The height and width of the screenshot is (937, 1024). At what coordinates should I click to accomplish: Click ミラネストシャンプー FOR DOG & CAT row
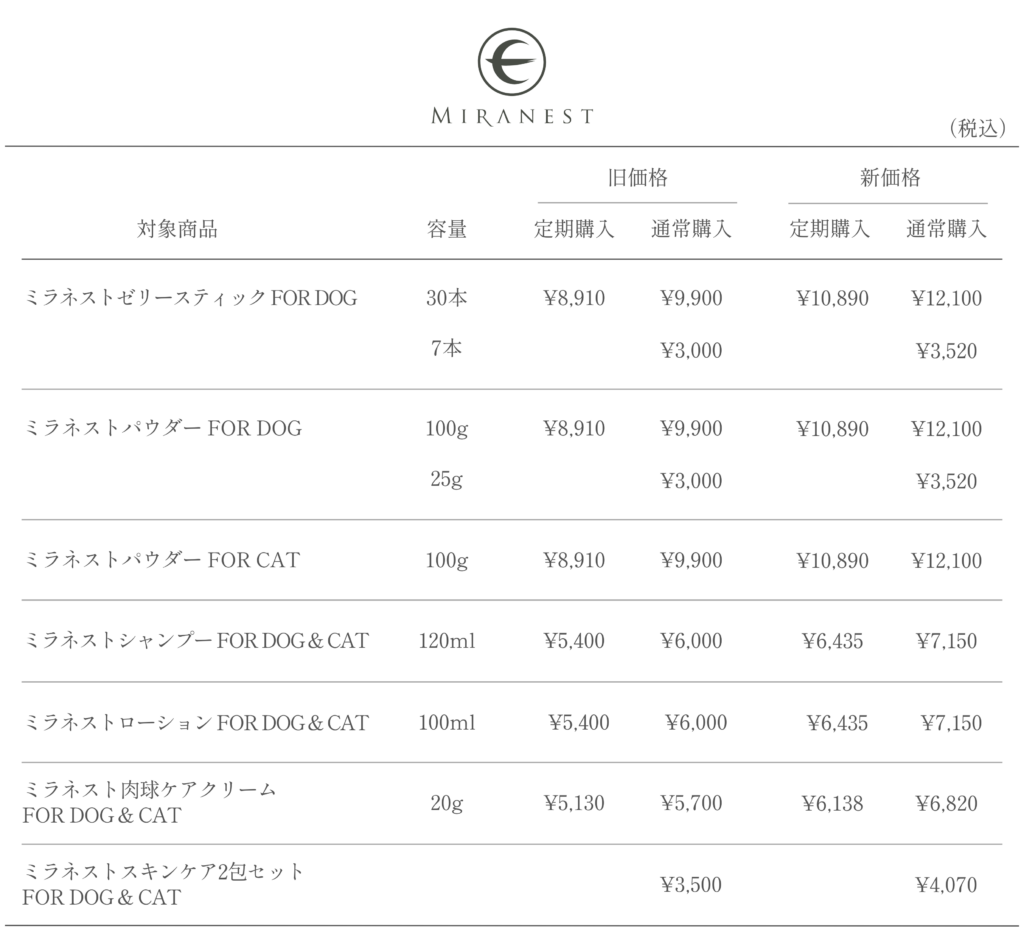tap(512, 641)
